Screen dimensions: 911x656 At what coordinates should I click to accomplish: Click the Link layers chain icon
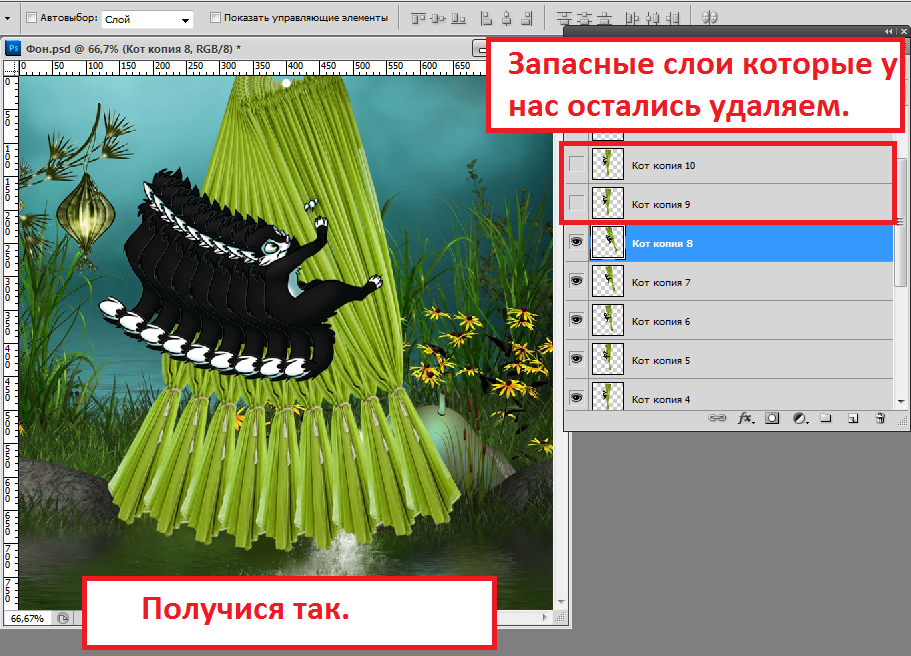click(x=717, y=418)
